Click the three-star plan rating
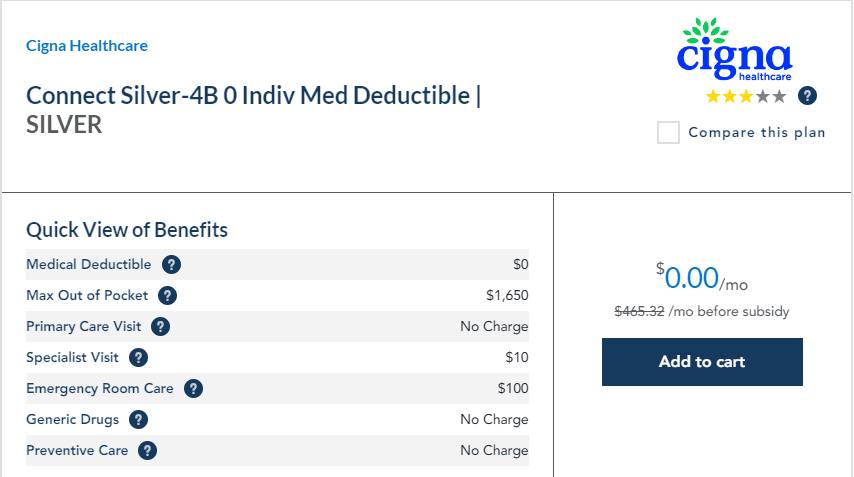Image resolution: width=854 pixels, height=477 pixels. [x=745, y=97]
